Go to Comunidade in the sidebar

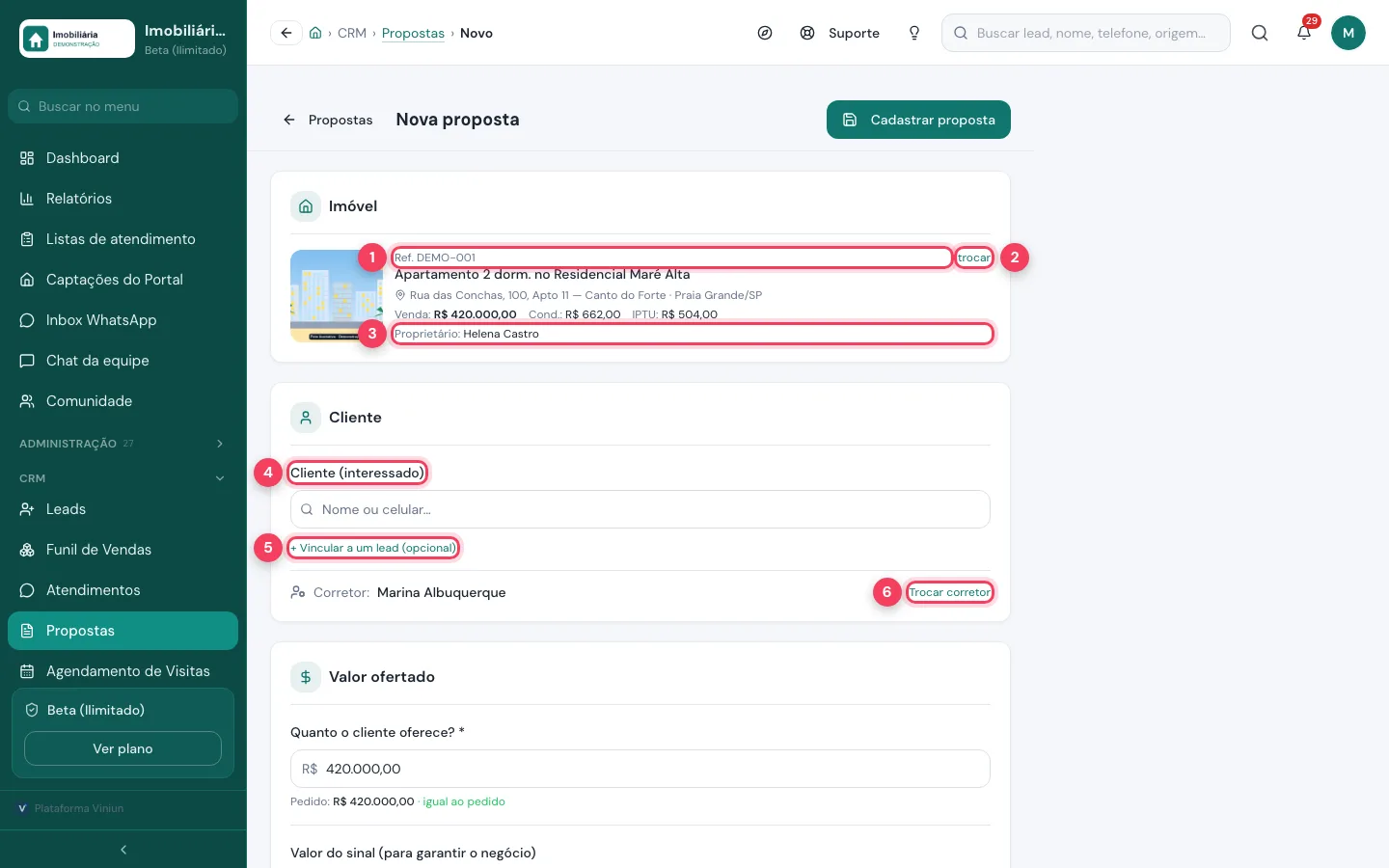coord(123,401)
